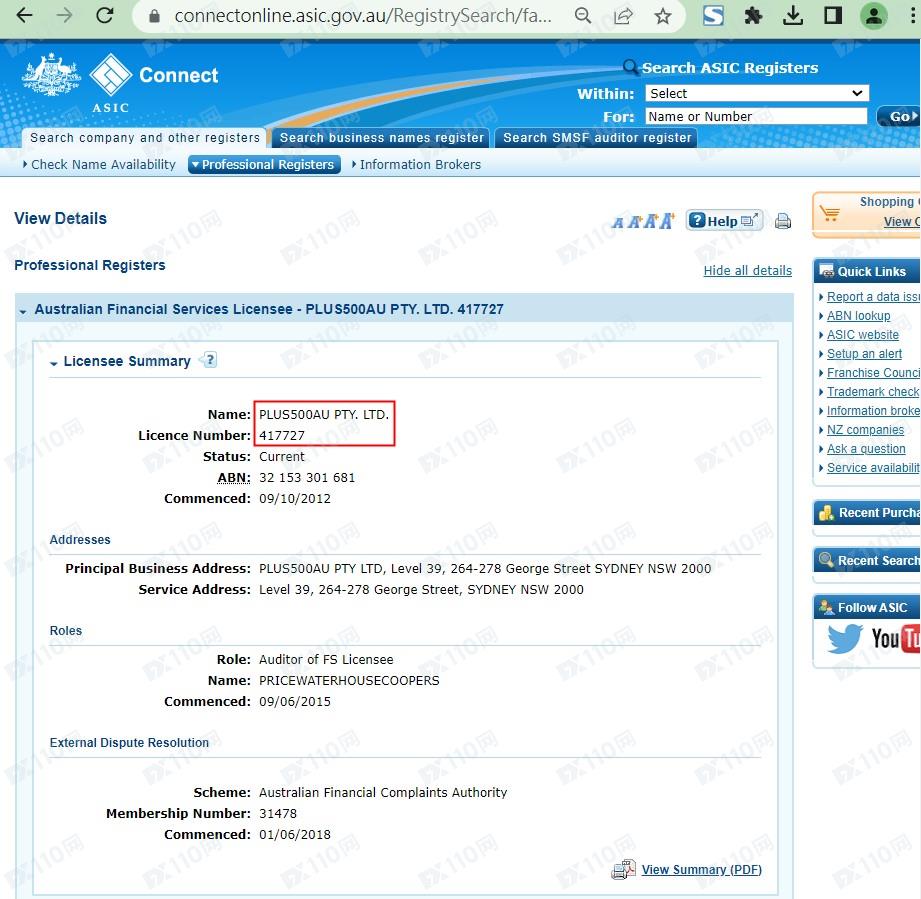Click the PDF icon beside View Summary
The width and height of the screenshot is (921, 899).
(x=623, y=869)
